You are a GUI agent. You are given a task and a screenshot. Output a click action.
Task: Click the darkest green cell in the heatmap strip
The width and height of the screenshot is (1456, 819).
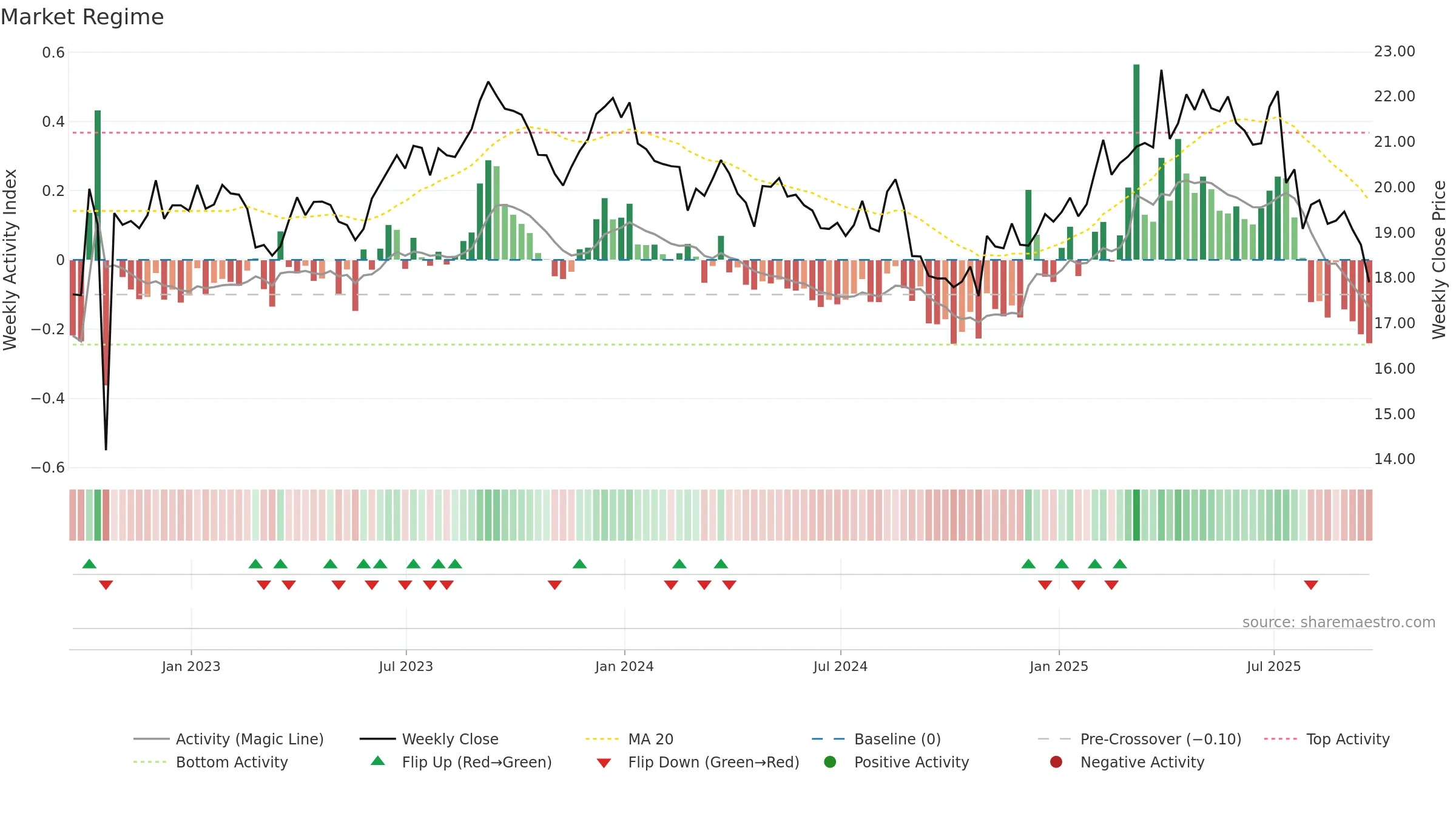coord(1136,515)
